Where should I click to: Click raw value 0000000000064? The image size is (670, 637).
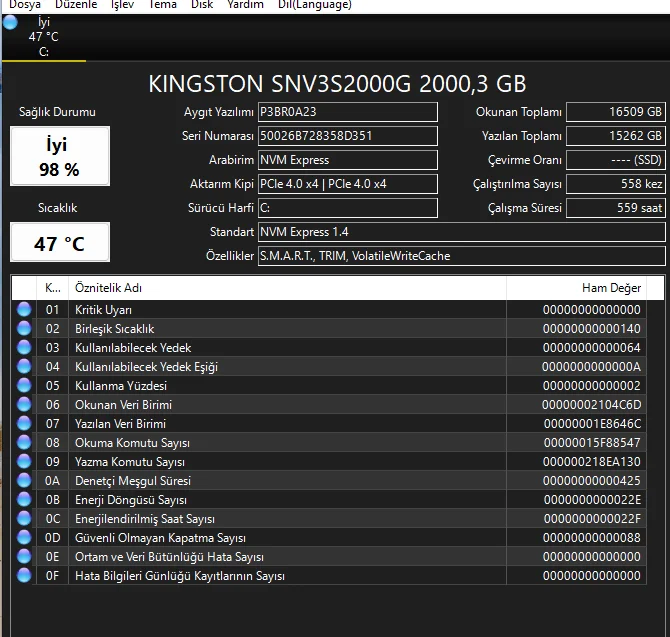(592, 348)
